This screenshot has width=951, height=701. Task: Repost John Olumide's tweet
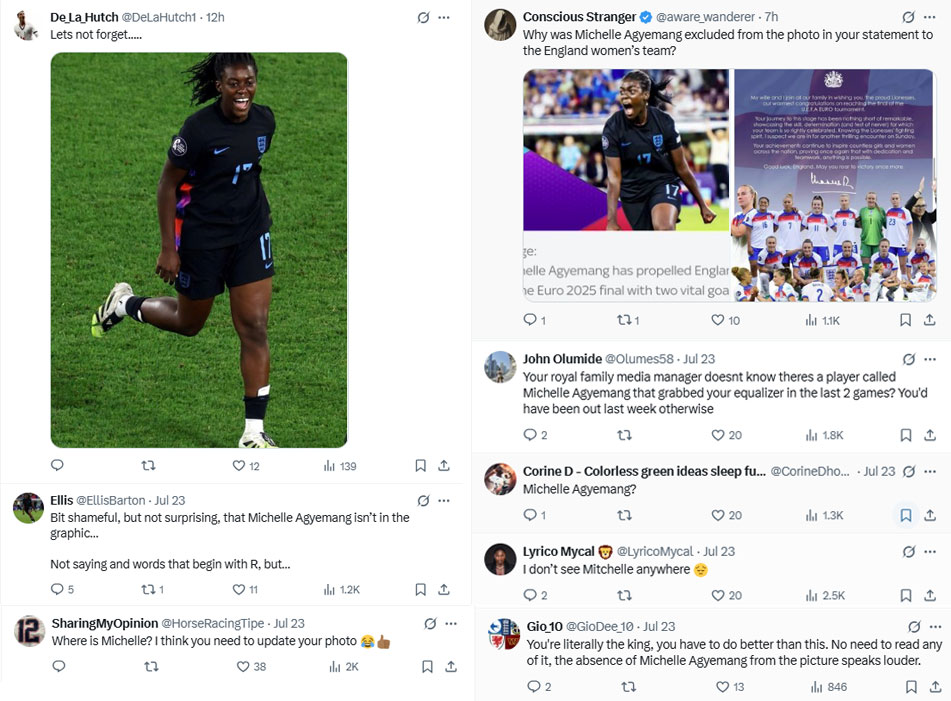[625, 435]
